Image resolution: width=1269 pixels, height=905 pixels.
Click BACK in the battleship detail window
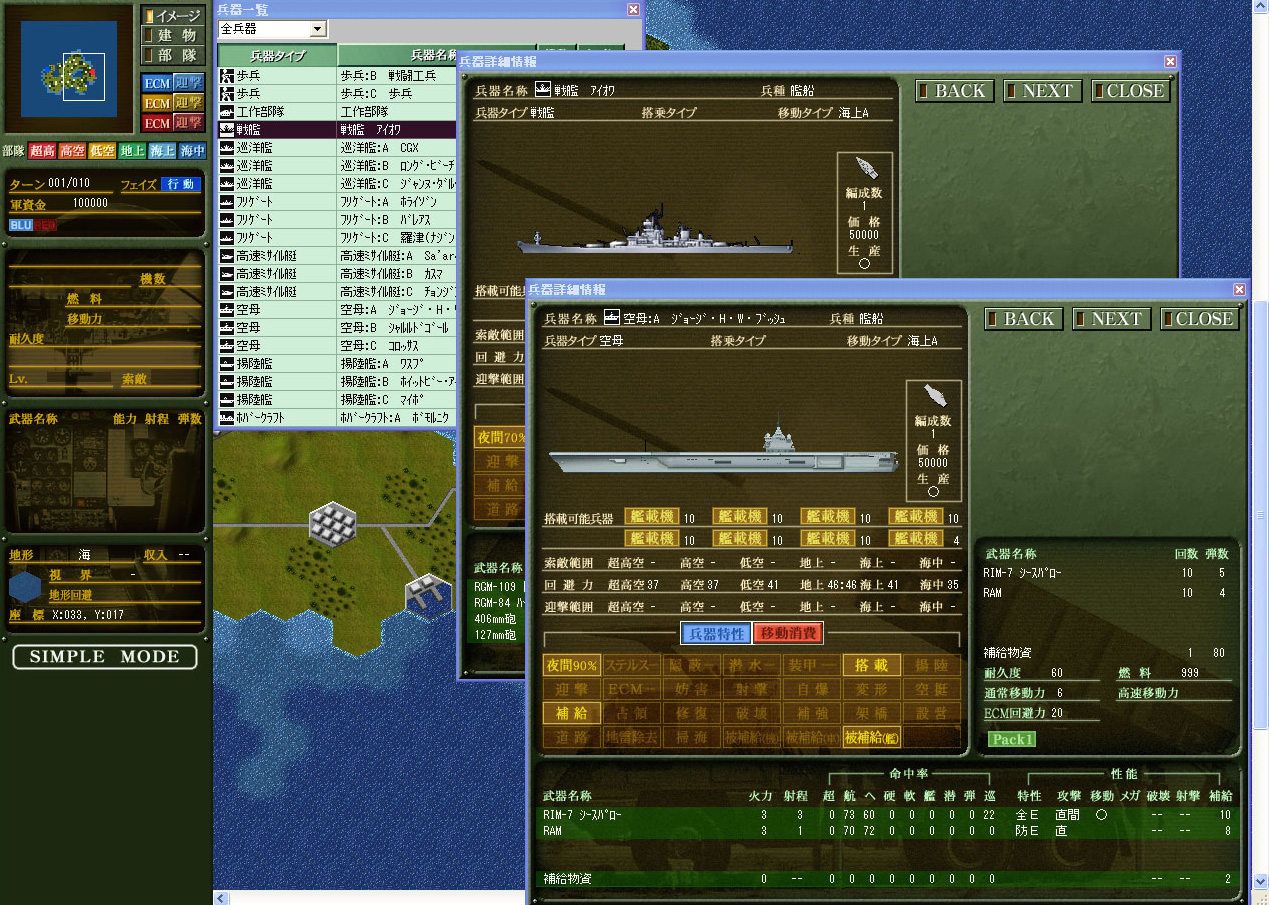click(x=951, y=91)
